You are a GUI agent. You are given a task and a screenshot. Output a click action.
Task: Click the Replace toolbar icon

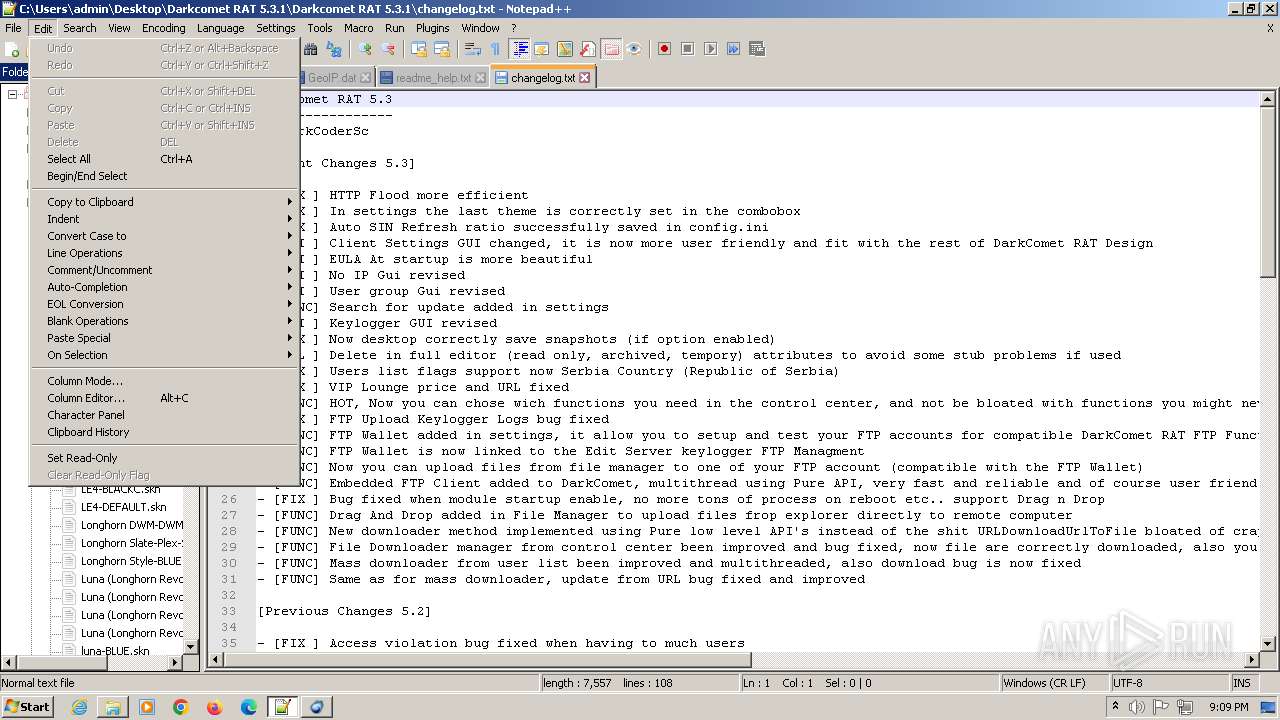click(335, 48)
